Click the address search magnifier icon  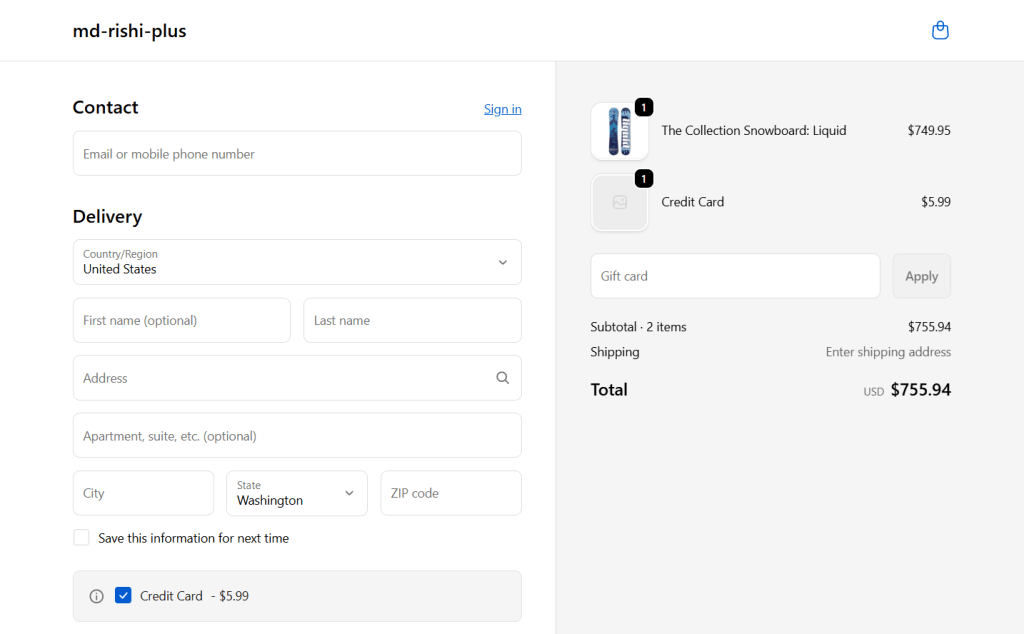coord(503,377)
